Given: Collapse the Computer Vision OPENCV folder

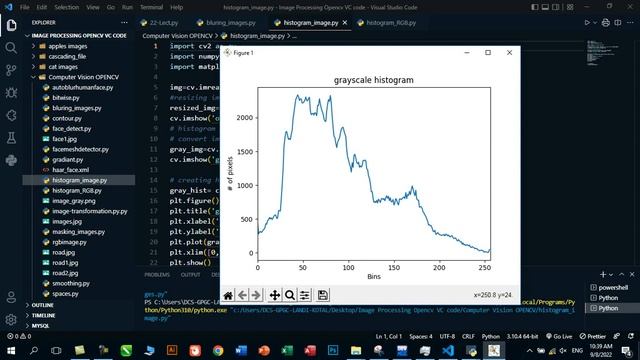Looking at the screenshot, I should coord(83,77).
